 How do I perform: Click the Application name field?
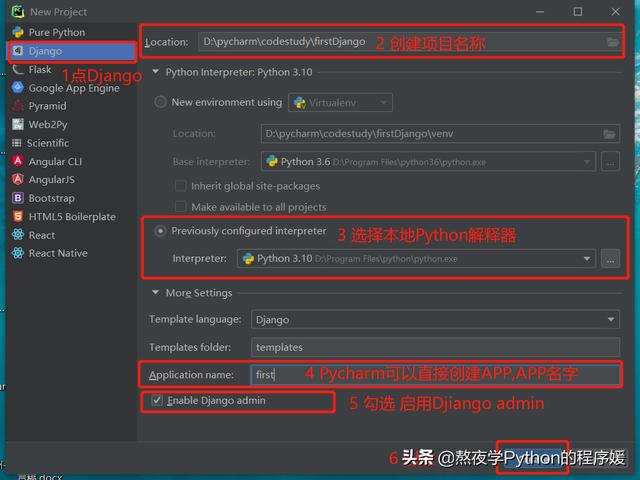point(435,374)
